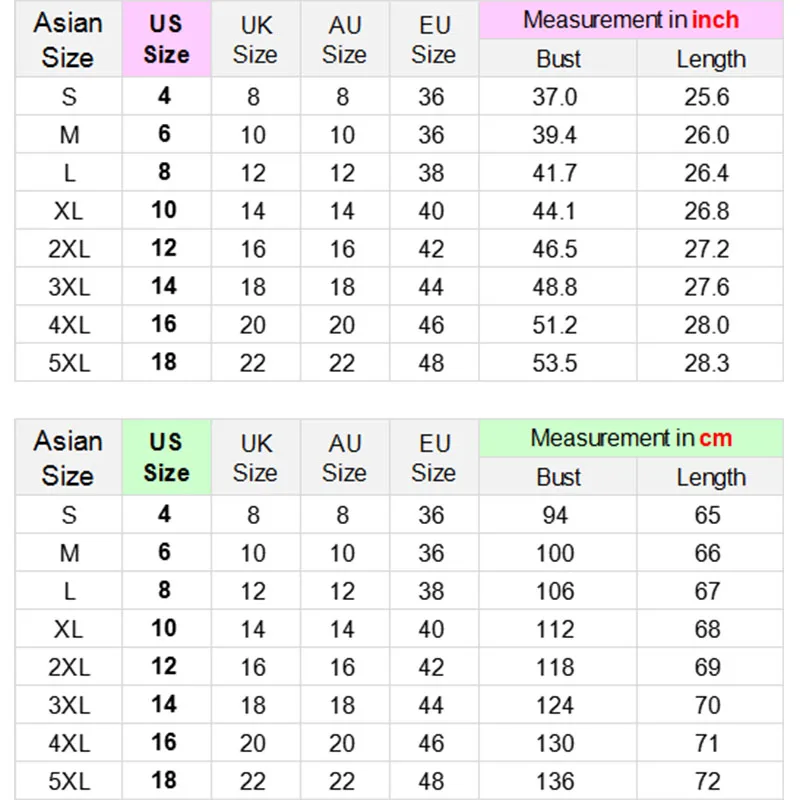This screenshot has width=800, height=800.
Task: Click bust value 124 for 3XL
Action: (x=556, y=704)
